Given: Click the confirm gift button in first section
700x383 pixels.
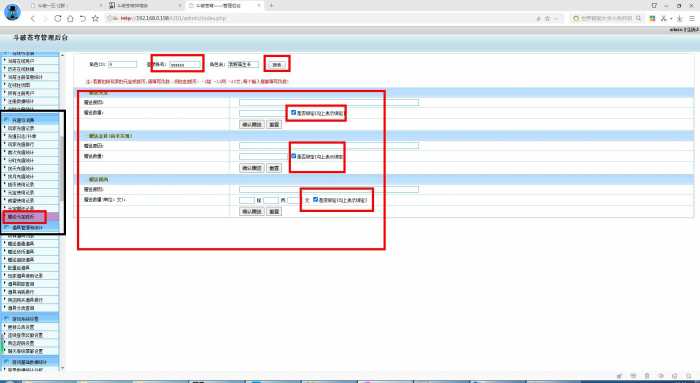Looking at the screenshot, I should coord(252,125).
